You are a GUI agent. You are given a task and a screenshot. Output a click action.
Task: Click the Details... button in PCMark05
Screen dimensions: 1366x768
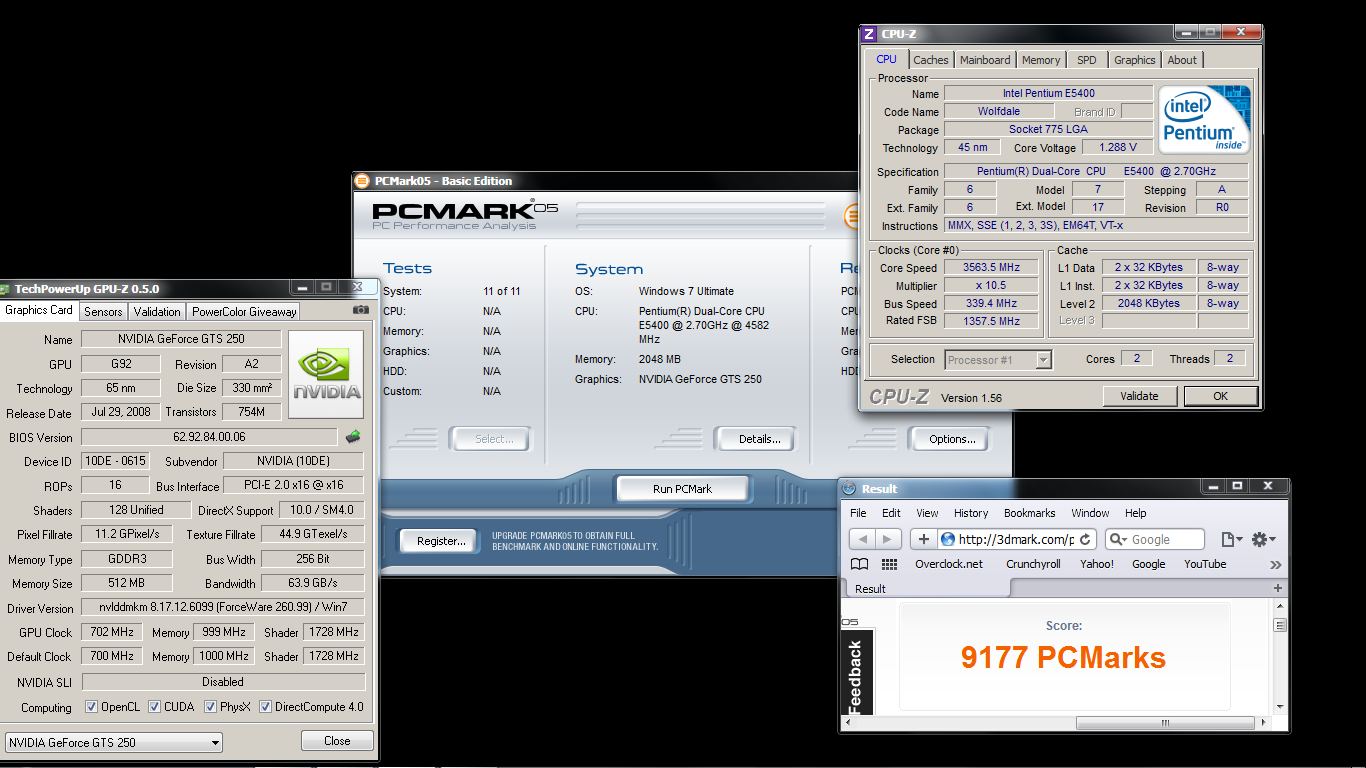(x=759, y=439)
